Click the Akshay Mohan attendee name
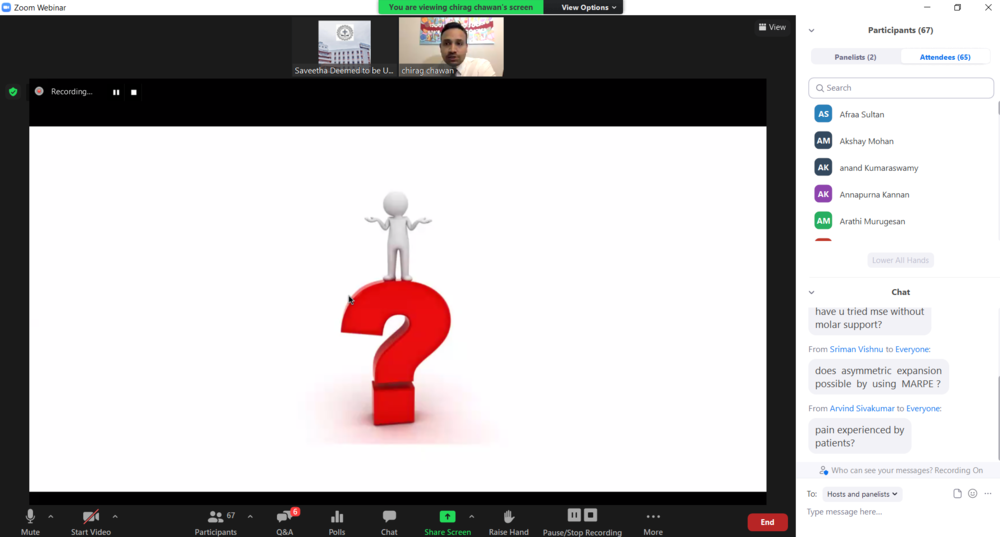This screenshot has width=1000, height=537. tap(866, 142)
